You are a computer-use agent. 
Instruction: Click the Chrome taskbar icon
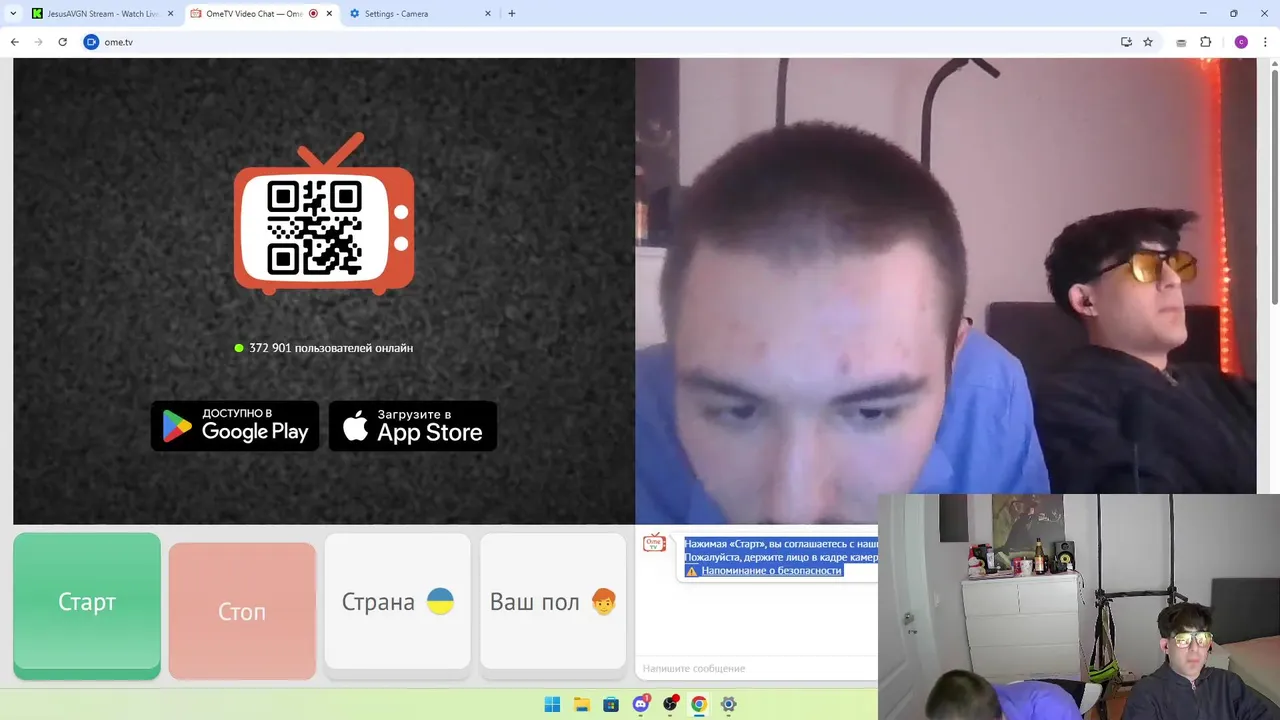coord(699,704)
